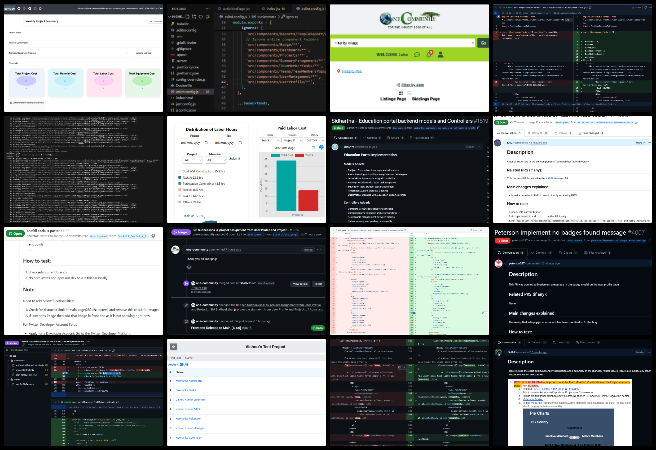Open the dark terminal log output thumbnail
Viewport: 656px width, 450px height.
pos(83,169)
